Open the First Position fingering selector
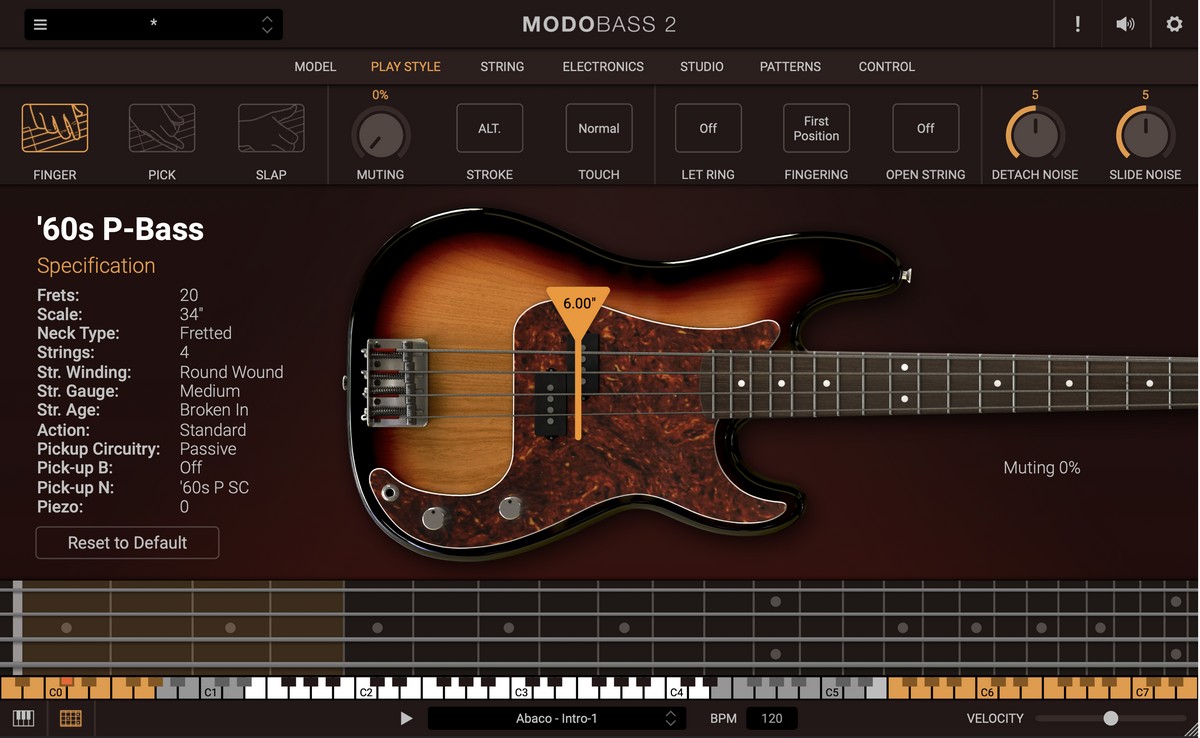The width and height of the screenshot is (1200, 738). (816, 128)
